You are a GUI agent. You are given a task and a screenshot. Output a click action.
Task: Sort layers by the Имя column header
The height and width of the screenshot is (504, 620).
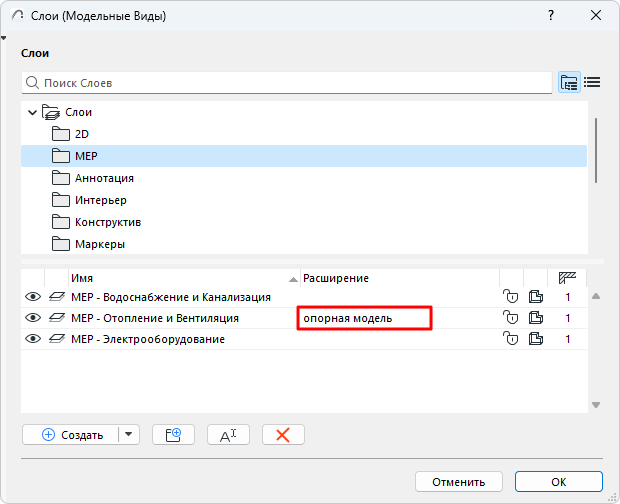click(180, 277)
